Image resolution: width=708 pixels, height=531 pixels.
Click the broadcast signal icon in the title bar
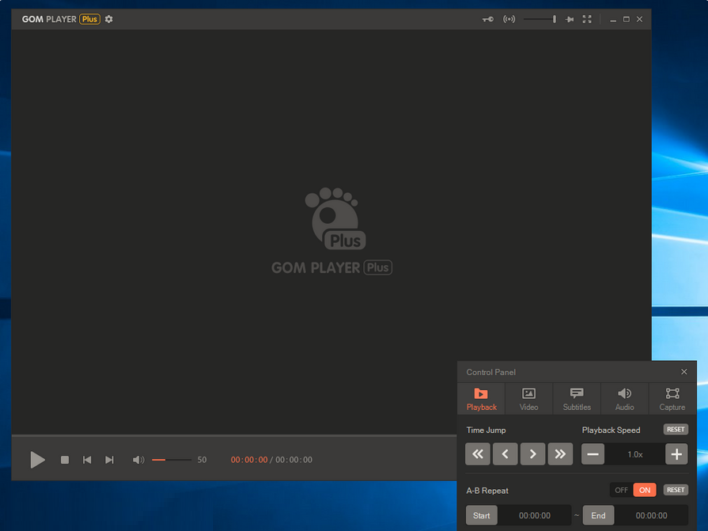[509, 19]
